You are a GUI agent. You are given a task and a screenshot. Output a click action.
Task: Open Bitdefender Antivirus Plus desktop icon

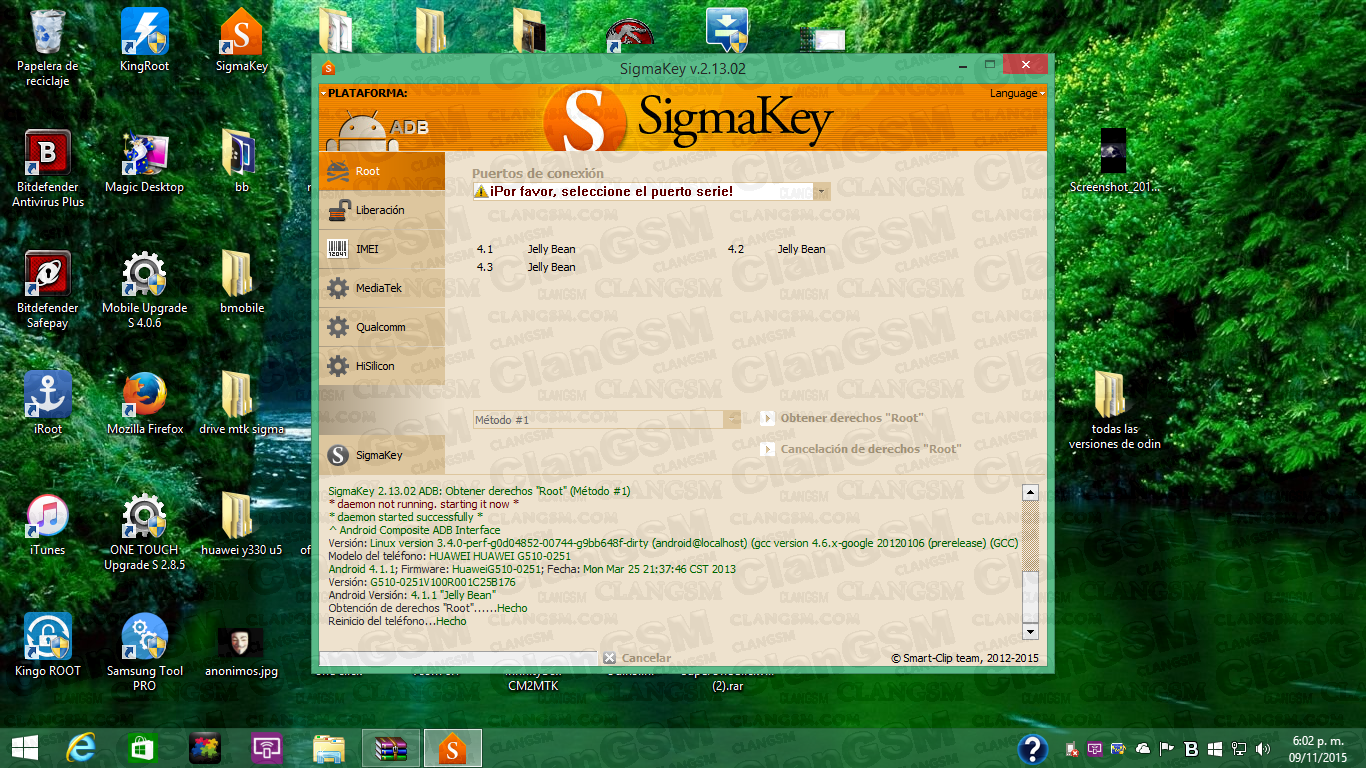[47, 168]
